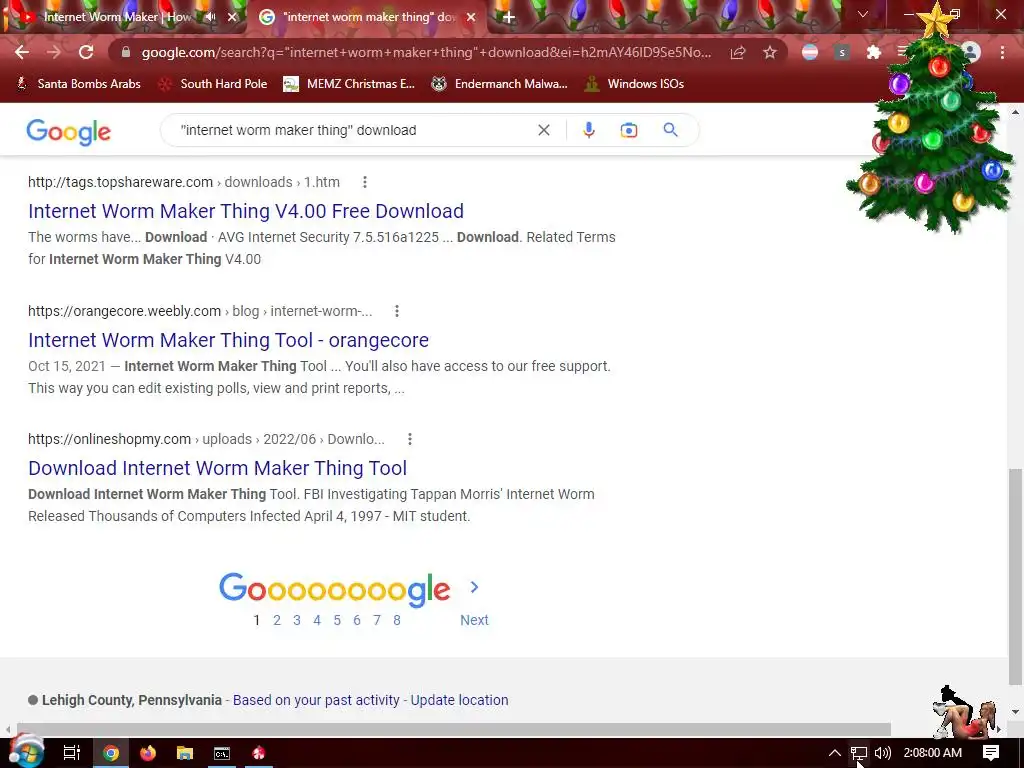Go to next results page chevron

475,587
